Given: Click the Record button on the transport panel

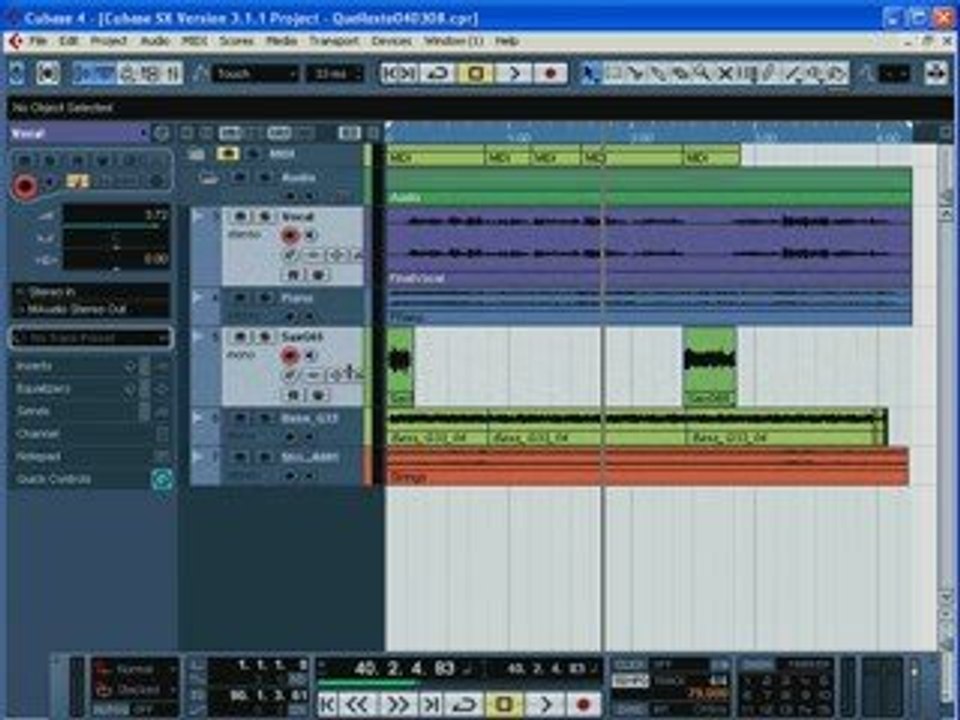Looking at the screenshot, I should [x=583, y=705].
